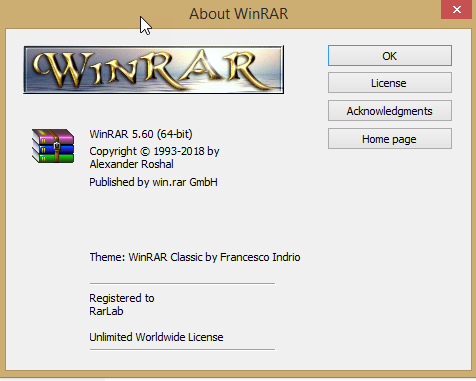Click the "Copyright © 1993-2018 by" line

click(154, 151)
